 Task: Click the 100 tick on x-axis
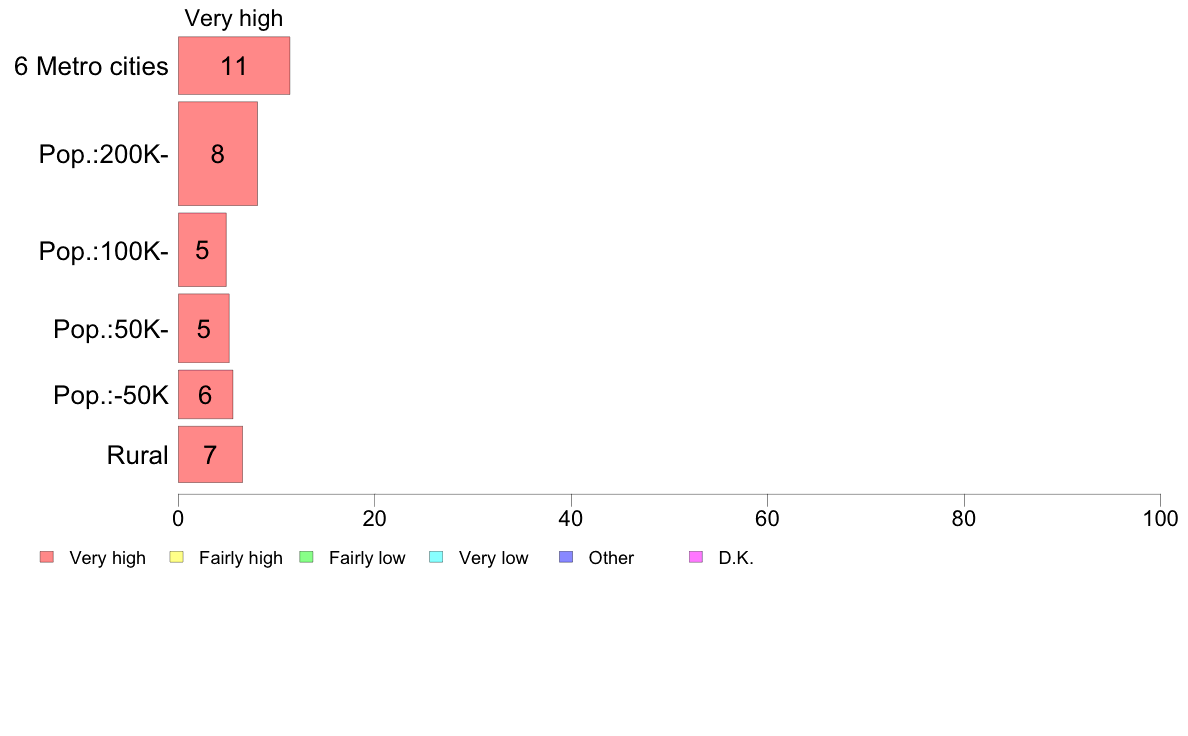click(x=1160, y=519)
